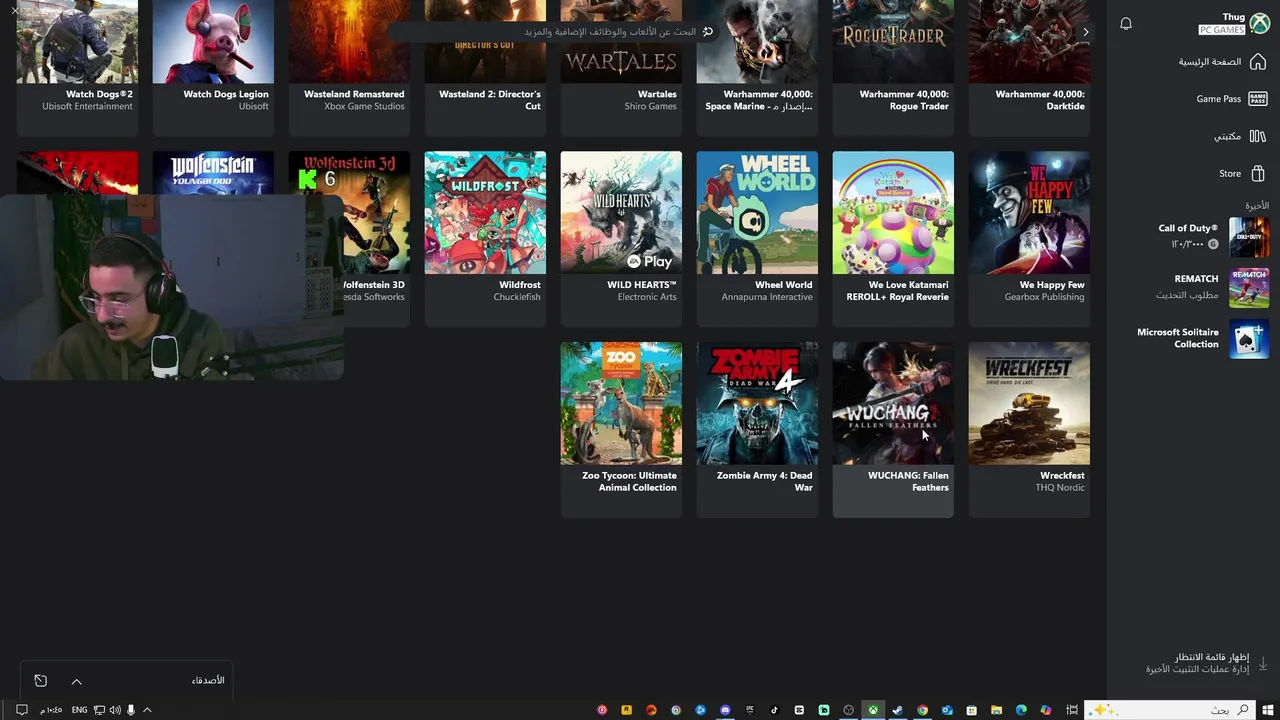1280x720 pixels.
Task: Open the Game Pass section
Action: (1231, 99)
